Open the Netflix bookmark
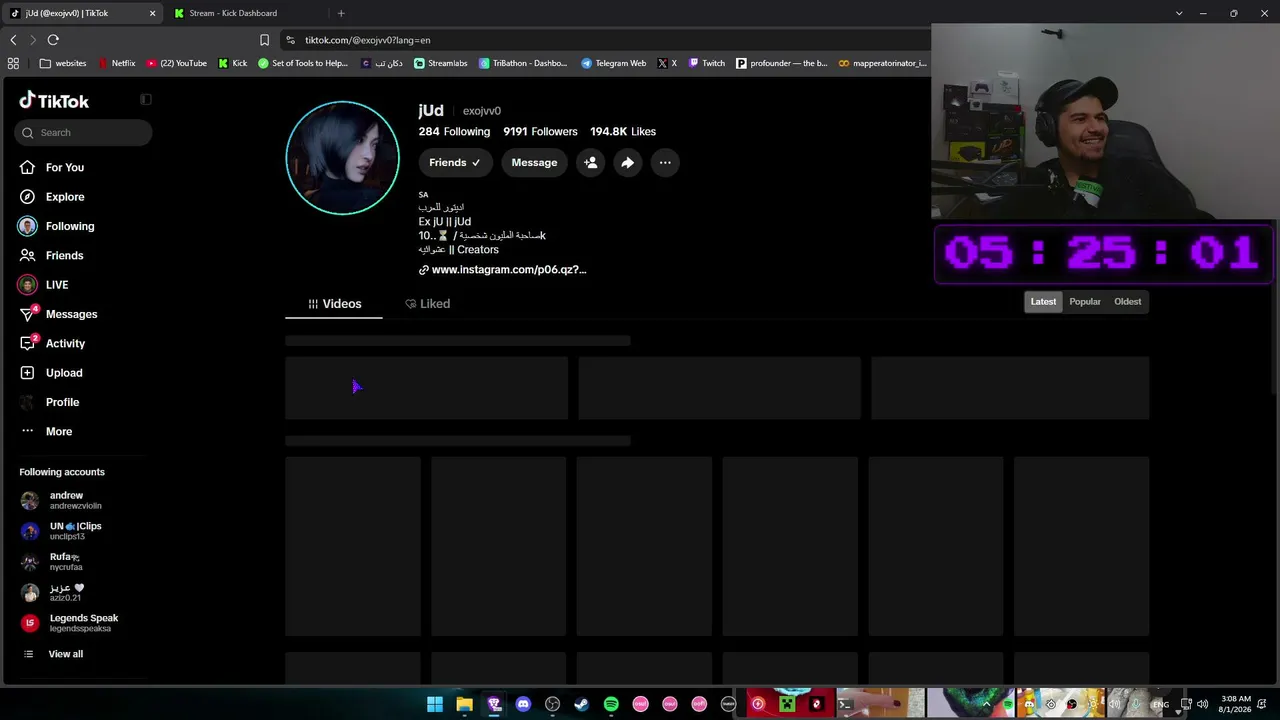Image resolution: width=1280 pixels, height=720 pixels. tap(115, 63)
